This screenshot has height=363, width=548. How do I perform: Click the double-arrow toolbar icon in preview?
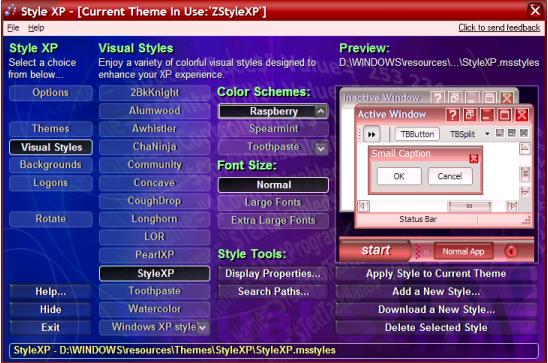[372, 134]
